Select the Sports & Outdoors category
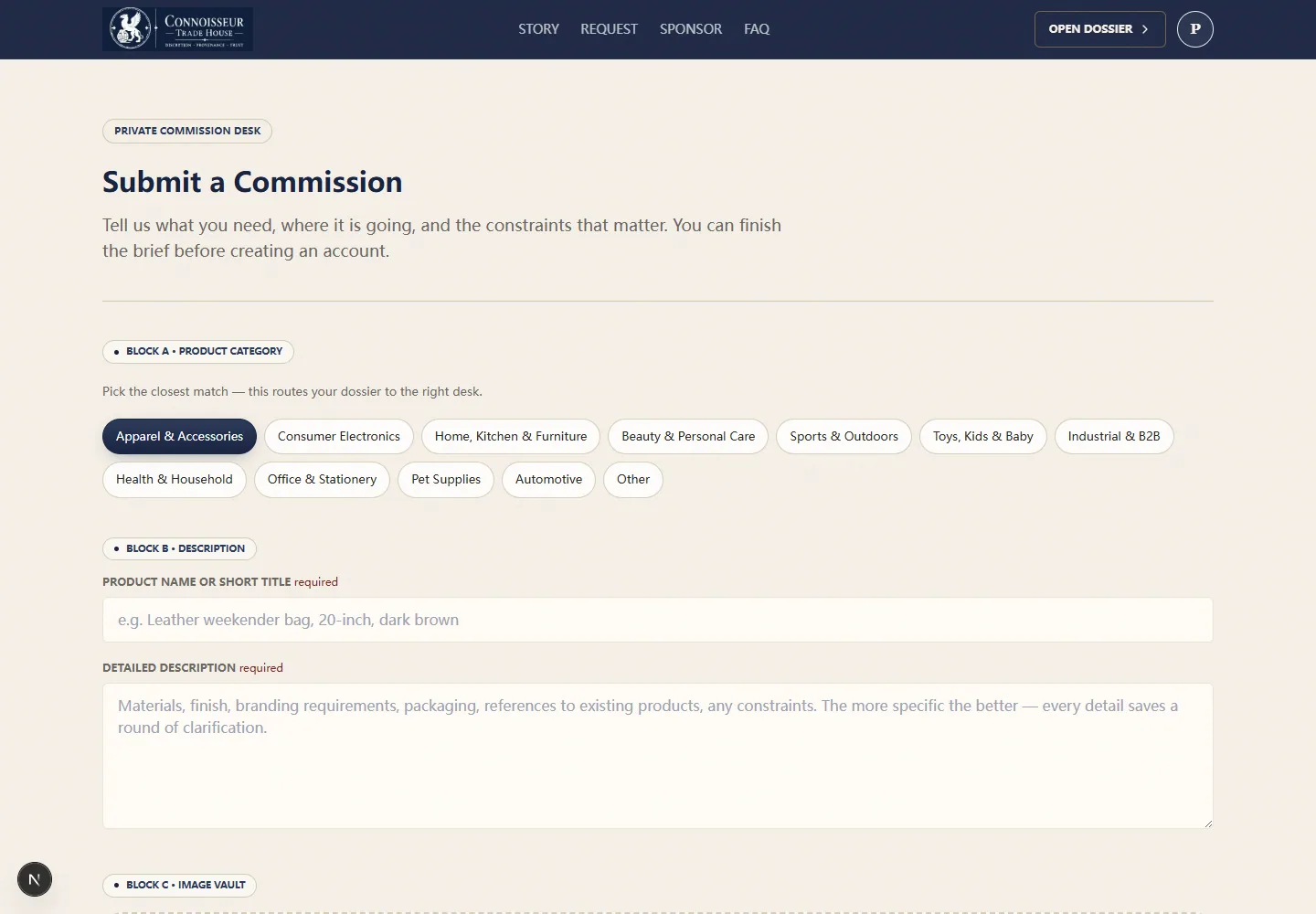 click(x=844, y=436)
